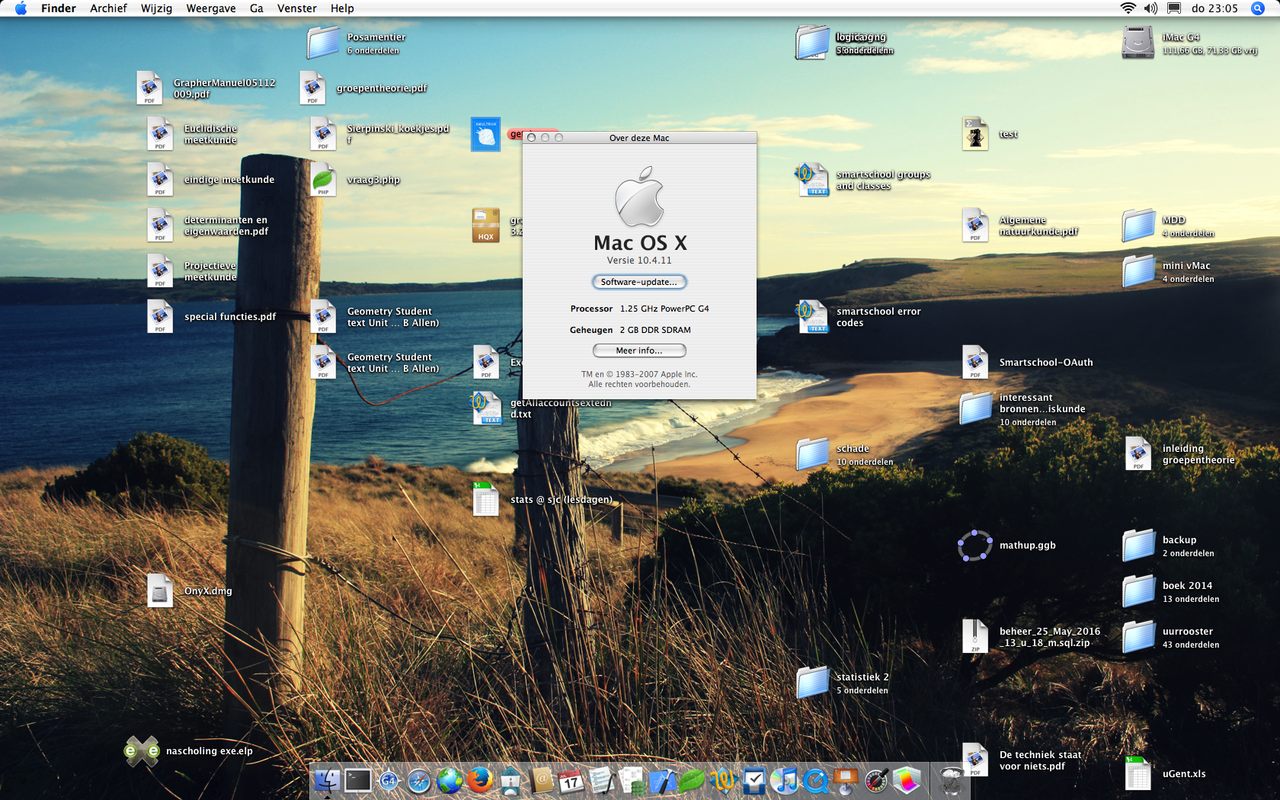
Task: Launch Keynote podium icon in Dock
Action: 846,780
